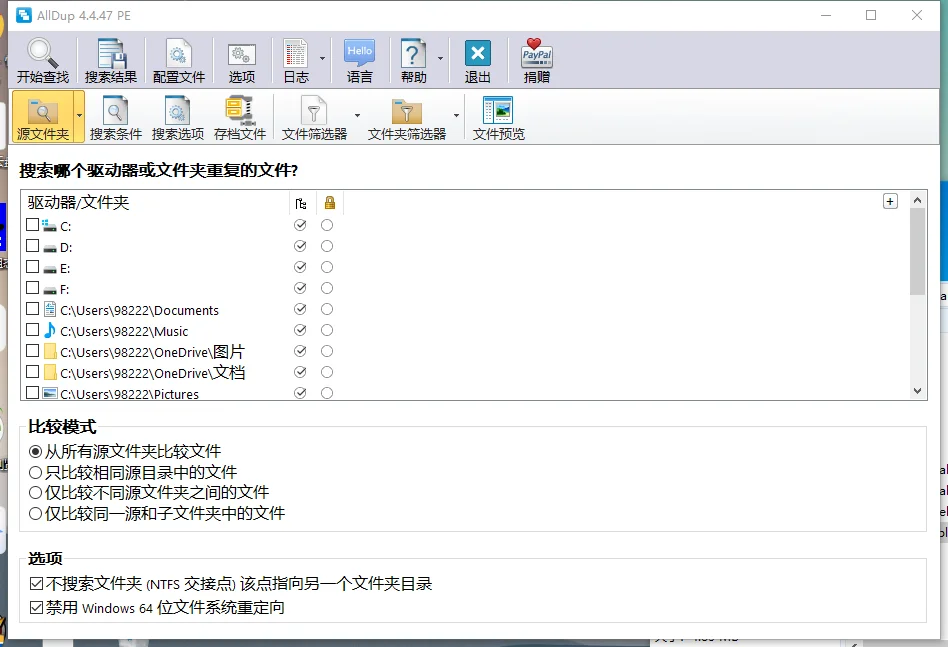Uncheck 禁用 Windows 64 位文件系统重定向
The width and height of the screenshot is (948, 647).
[x=37, y=606]
